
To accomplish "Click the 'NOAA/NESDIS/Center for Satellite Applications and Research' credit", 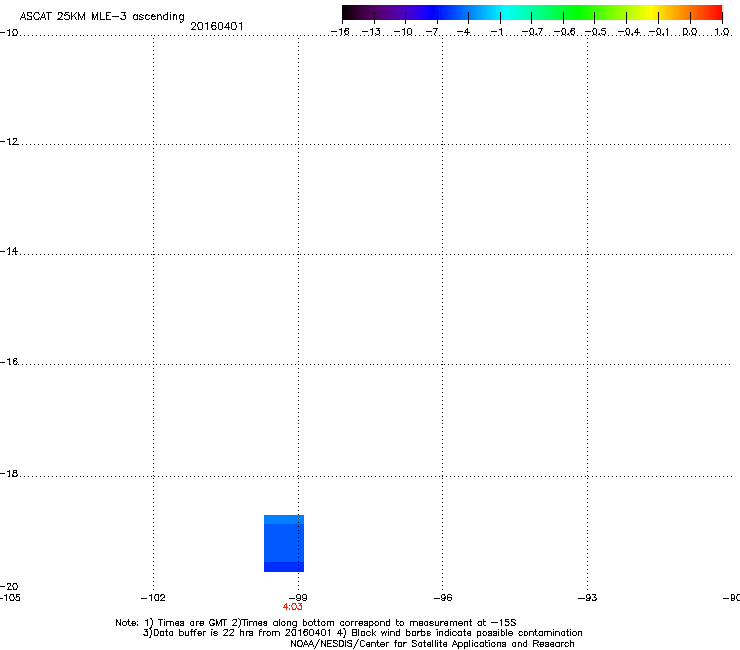I will [x=432, y=644].
